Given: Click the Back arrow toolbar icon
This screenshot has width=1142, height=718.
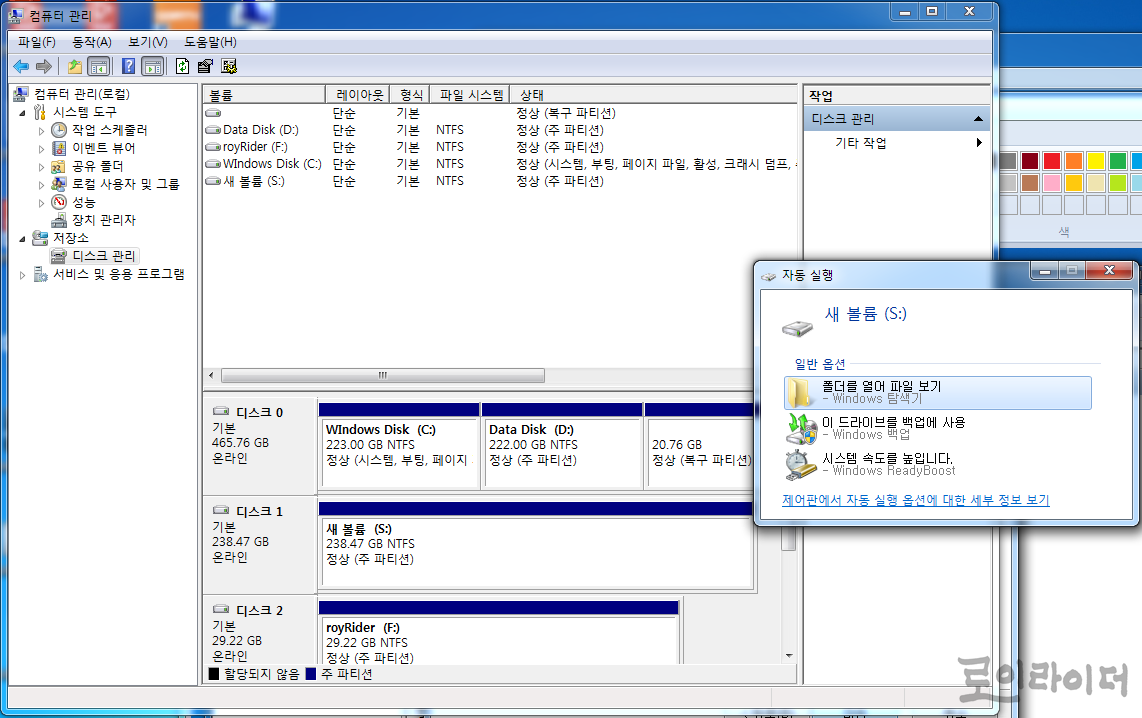Looking at the screenshot, I should click(21, 66).
